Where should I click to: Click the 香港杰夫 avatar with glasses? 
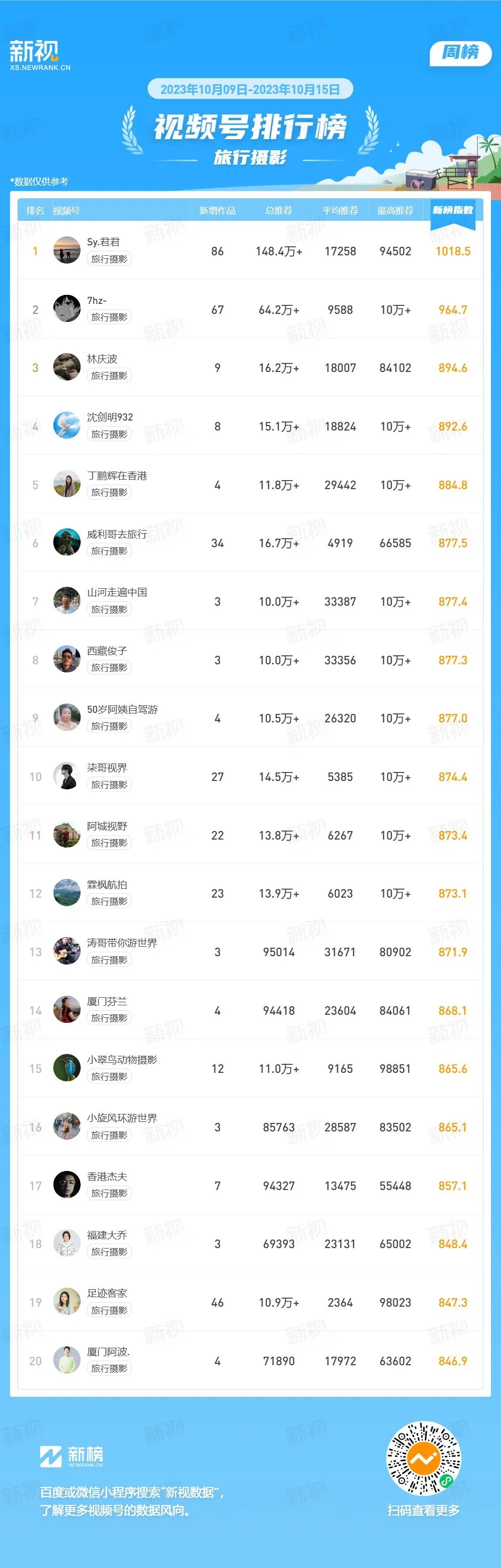[x=67, y=1185]
